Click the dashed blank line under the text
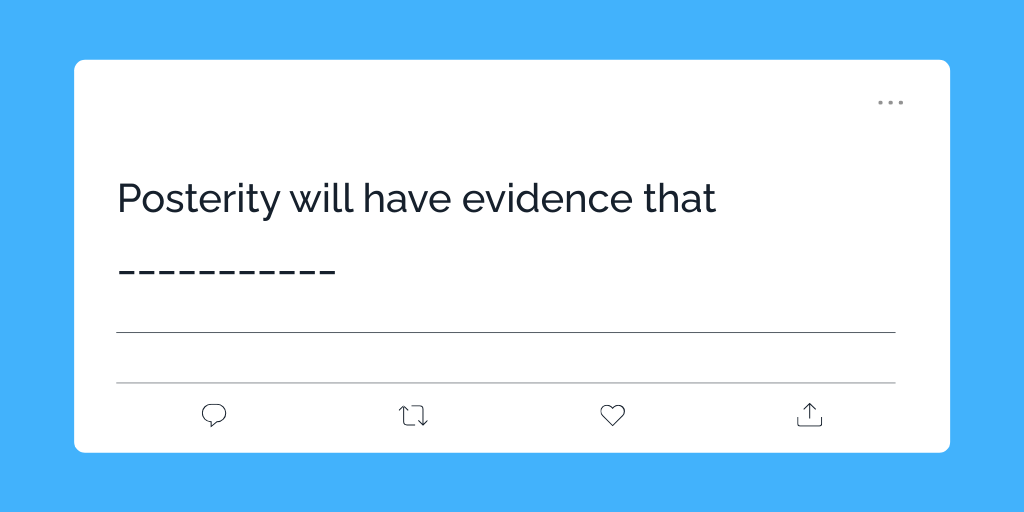The width and height of the screenshot is (1024, 512). [x=227, y=271]
